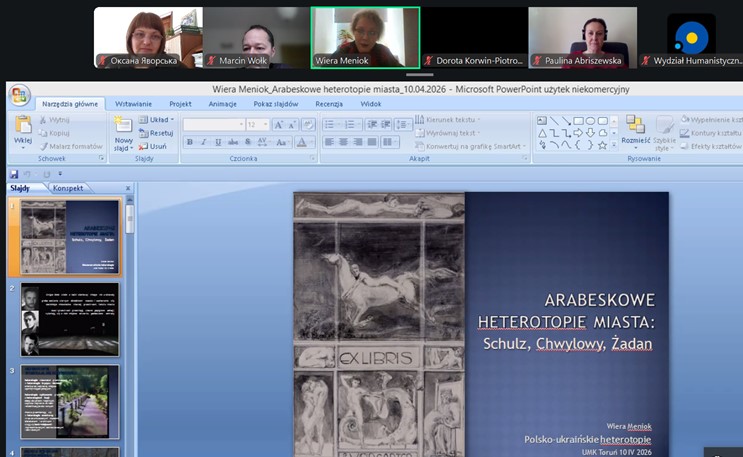Screen dimensions: 743x457
Task: Click the Office button logo
Action: tap(19, 96)
